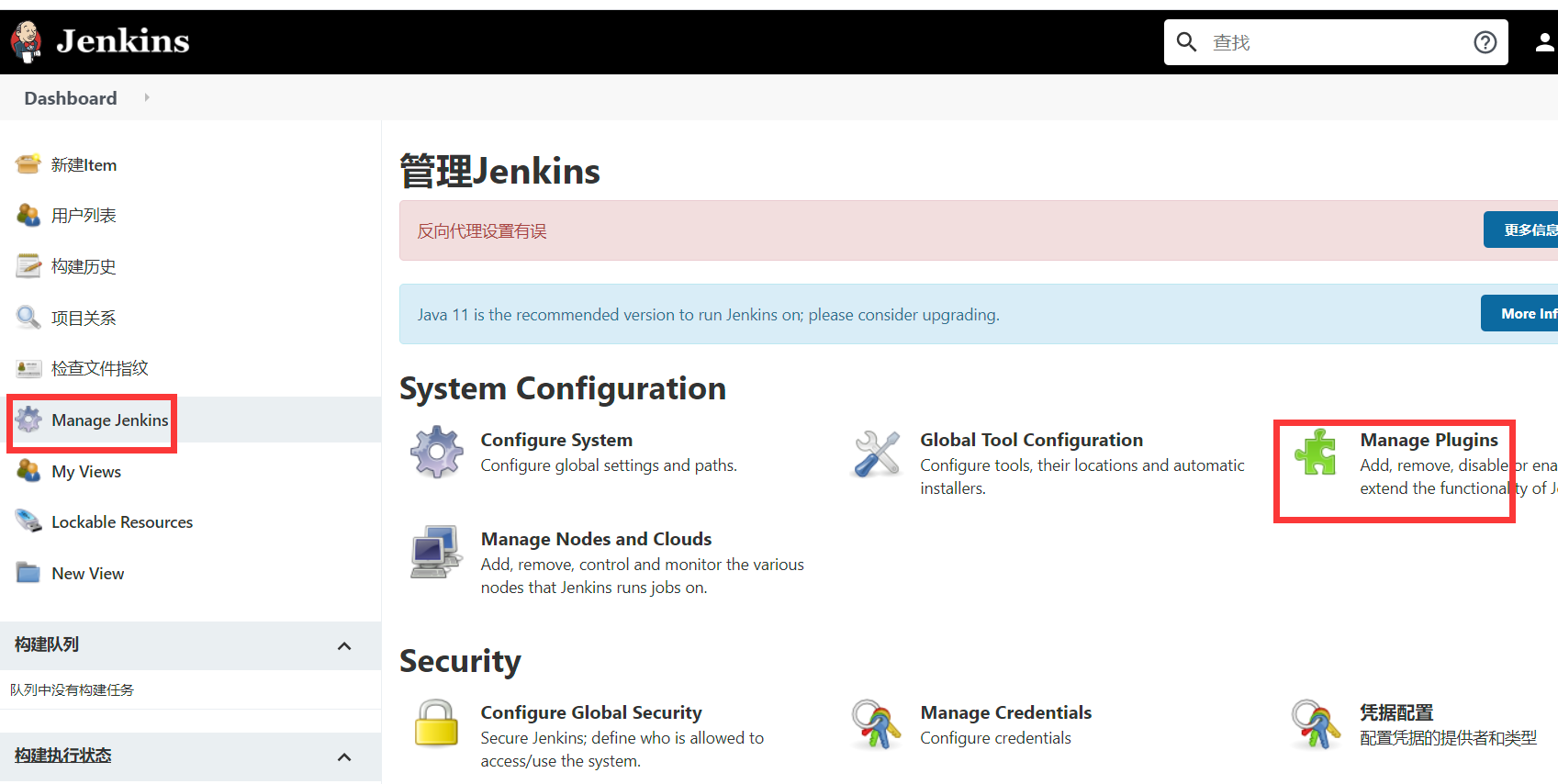Click the 构建历史 notepad icon
The width and height of the screenshot is (1558, 784).
(28, 266)
